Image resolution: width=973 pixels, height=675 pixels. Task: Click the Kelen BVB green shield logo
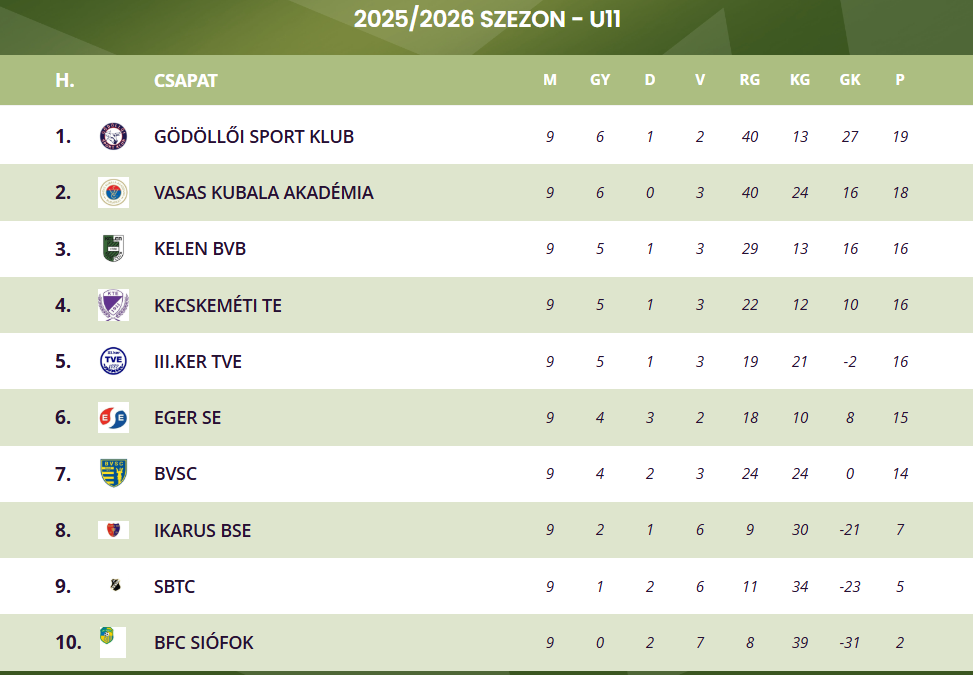tap(114, 248)
